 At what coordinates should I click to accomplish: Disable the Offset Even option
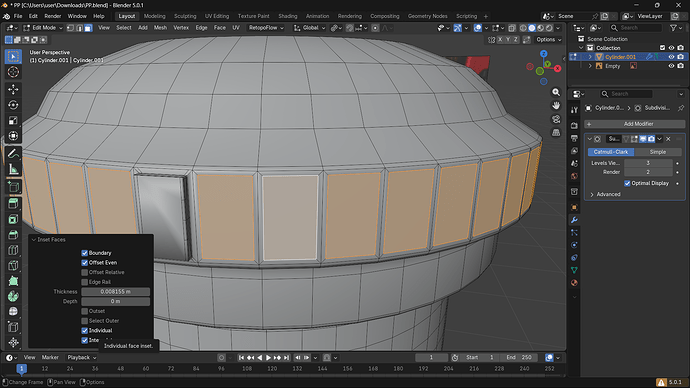(84, 263)
